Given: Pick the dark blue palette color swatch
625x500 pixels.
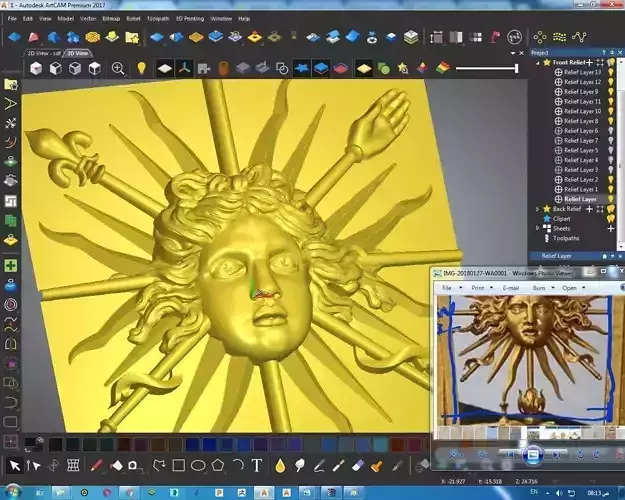Looking at the screenshot, I should click(193, 444).
